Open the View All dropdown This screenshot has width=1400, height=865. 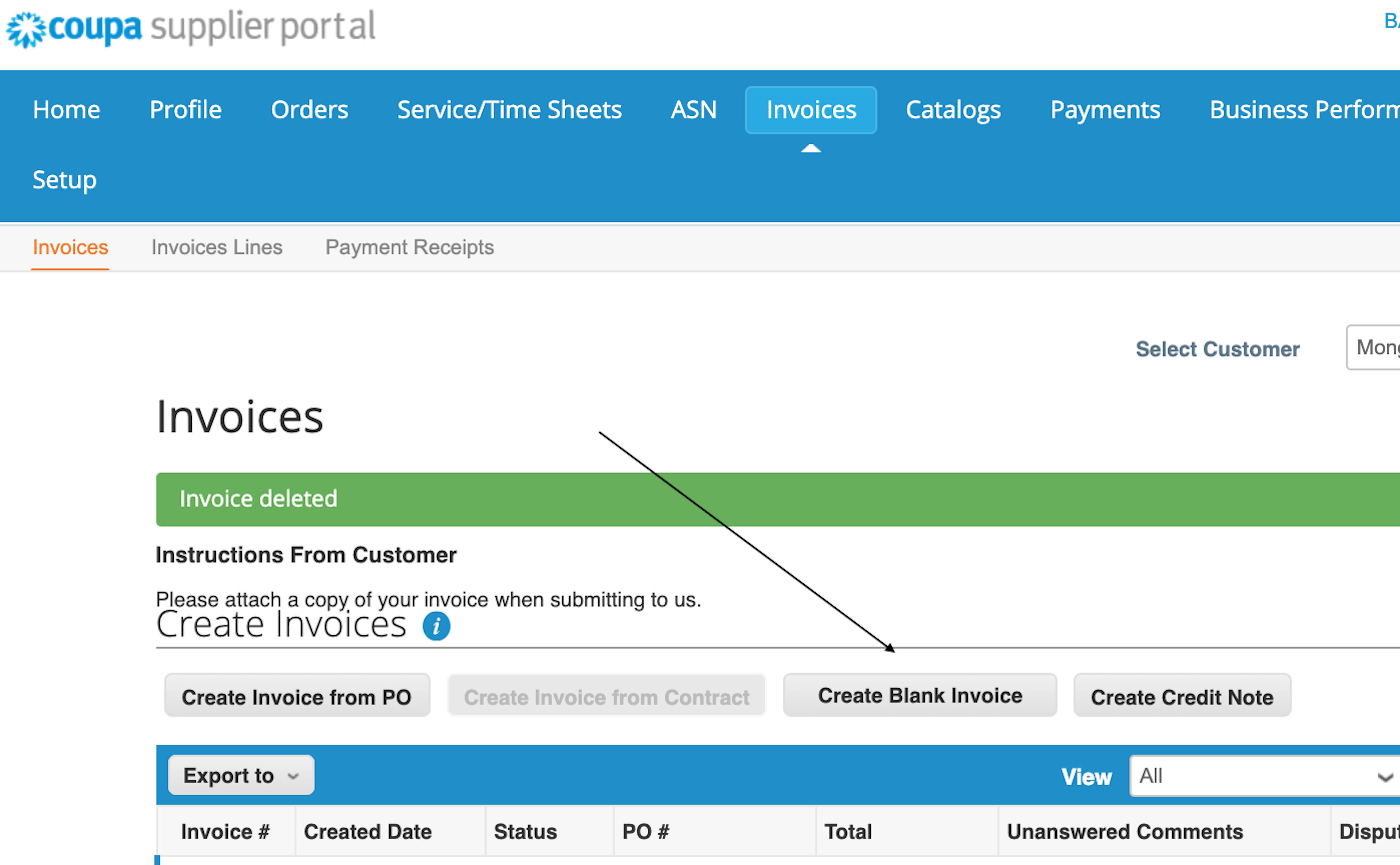(x=1264, y=776)
